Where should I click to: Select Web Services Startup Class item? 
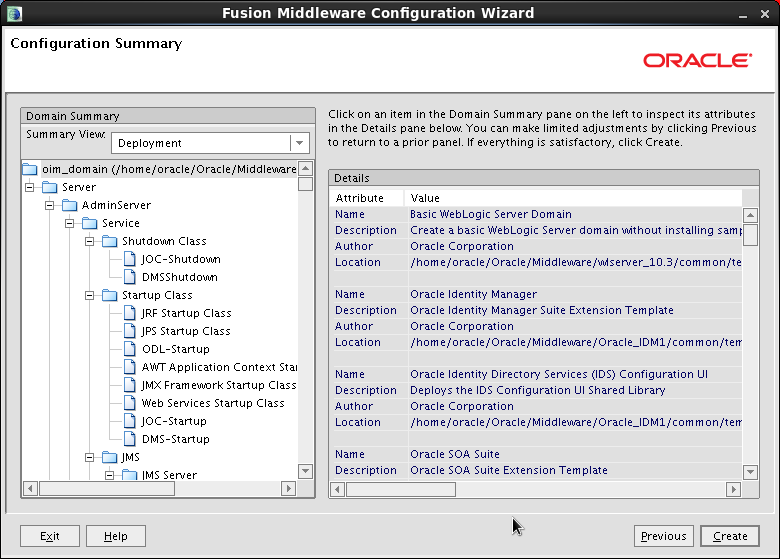[x=213, y=403]
